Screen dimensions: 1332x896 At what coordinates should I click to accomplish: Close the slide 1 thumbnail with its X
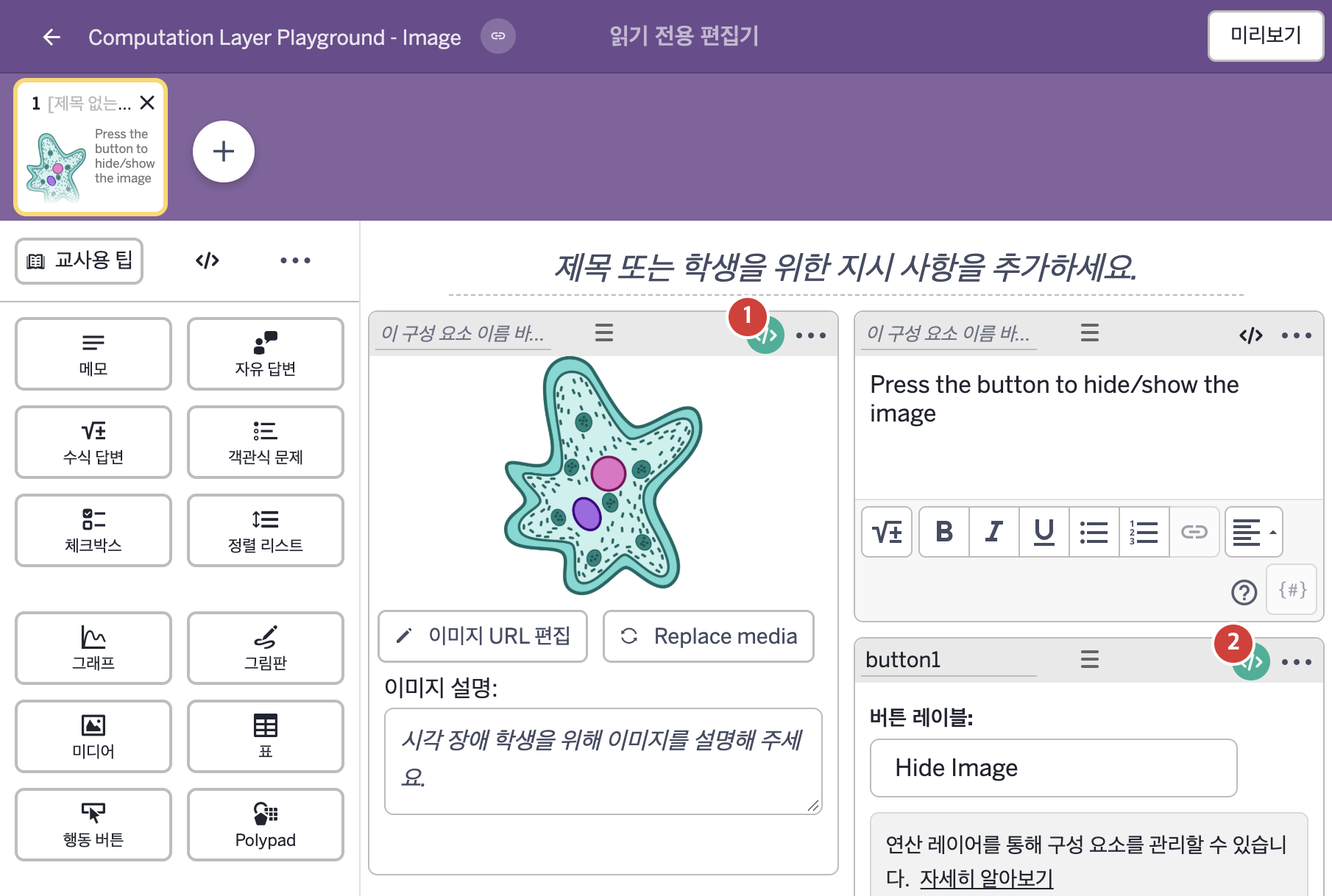point(147,103)
